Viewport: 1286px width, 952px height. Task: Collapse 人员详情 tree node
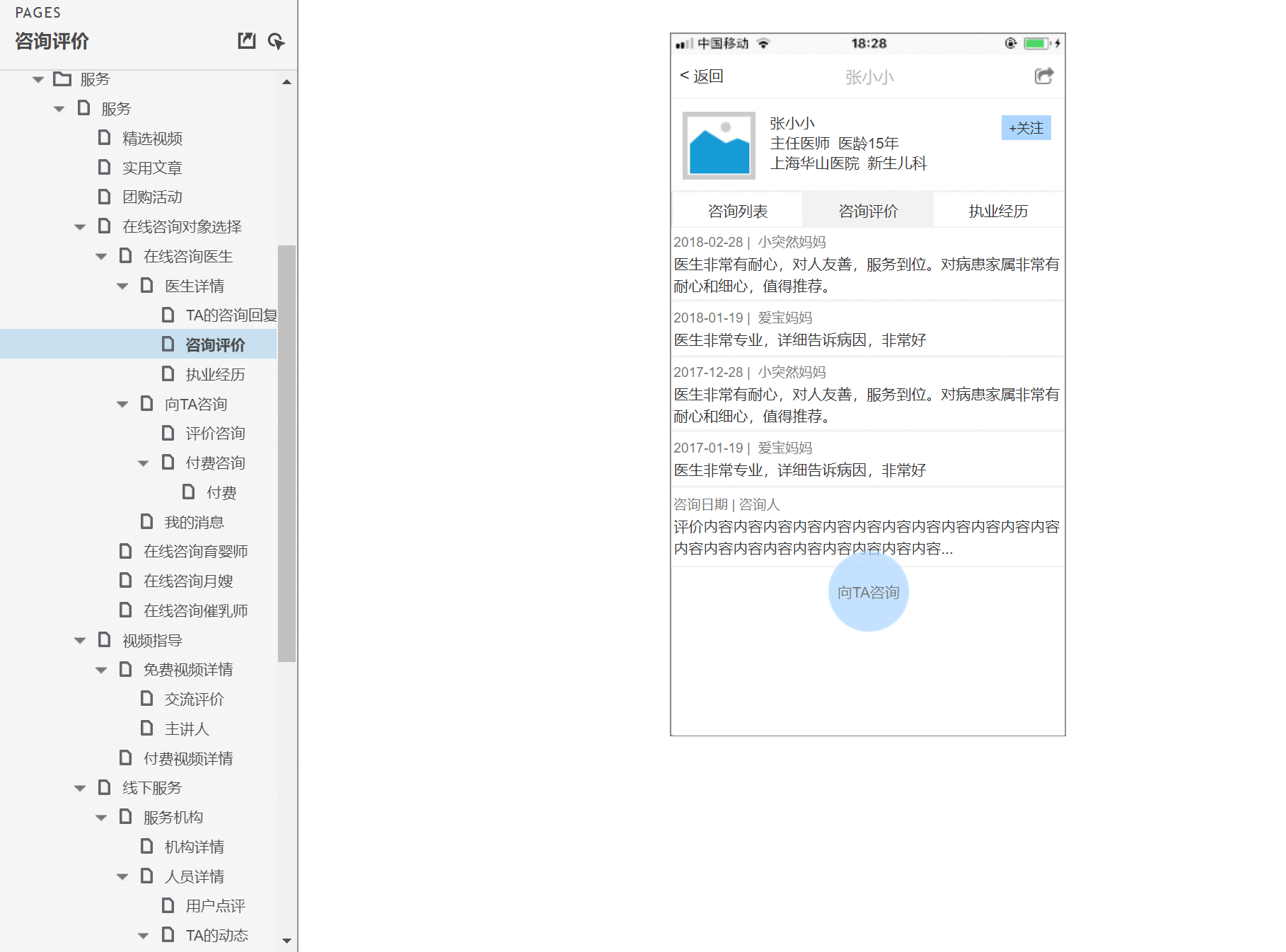pos(122,877)
